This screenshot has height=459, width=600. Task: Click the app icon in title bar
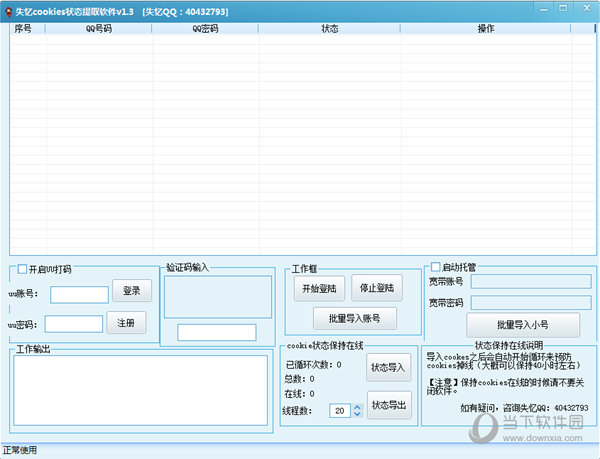tap(7, 11)
